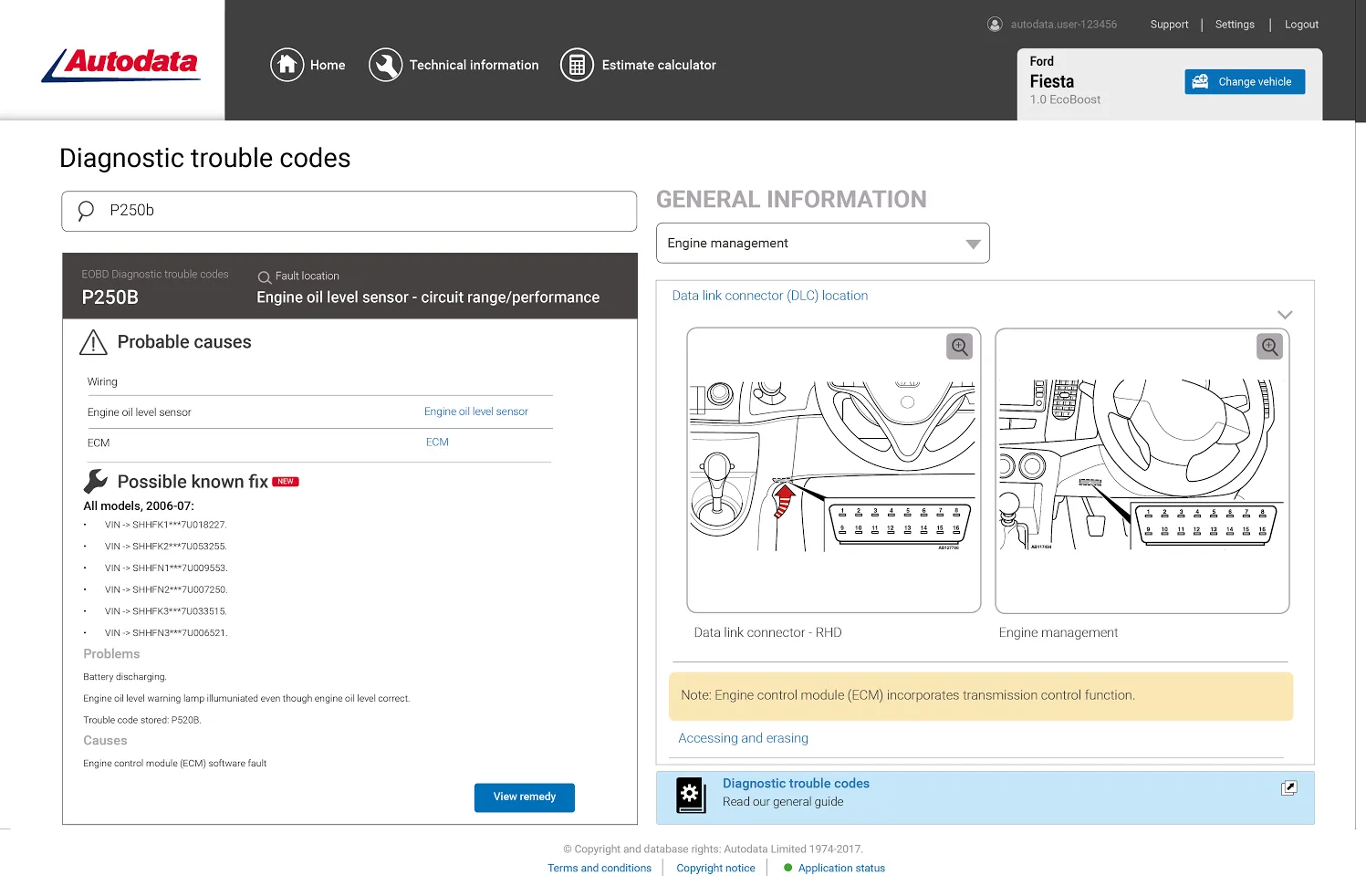Open Technical information menu

click(x=474, y=65)
